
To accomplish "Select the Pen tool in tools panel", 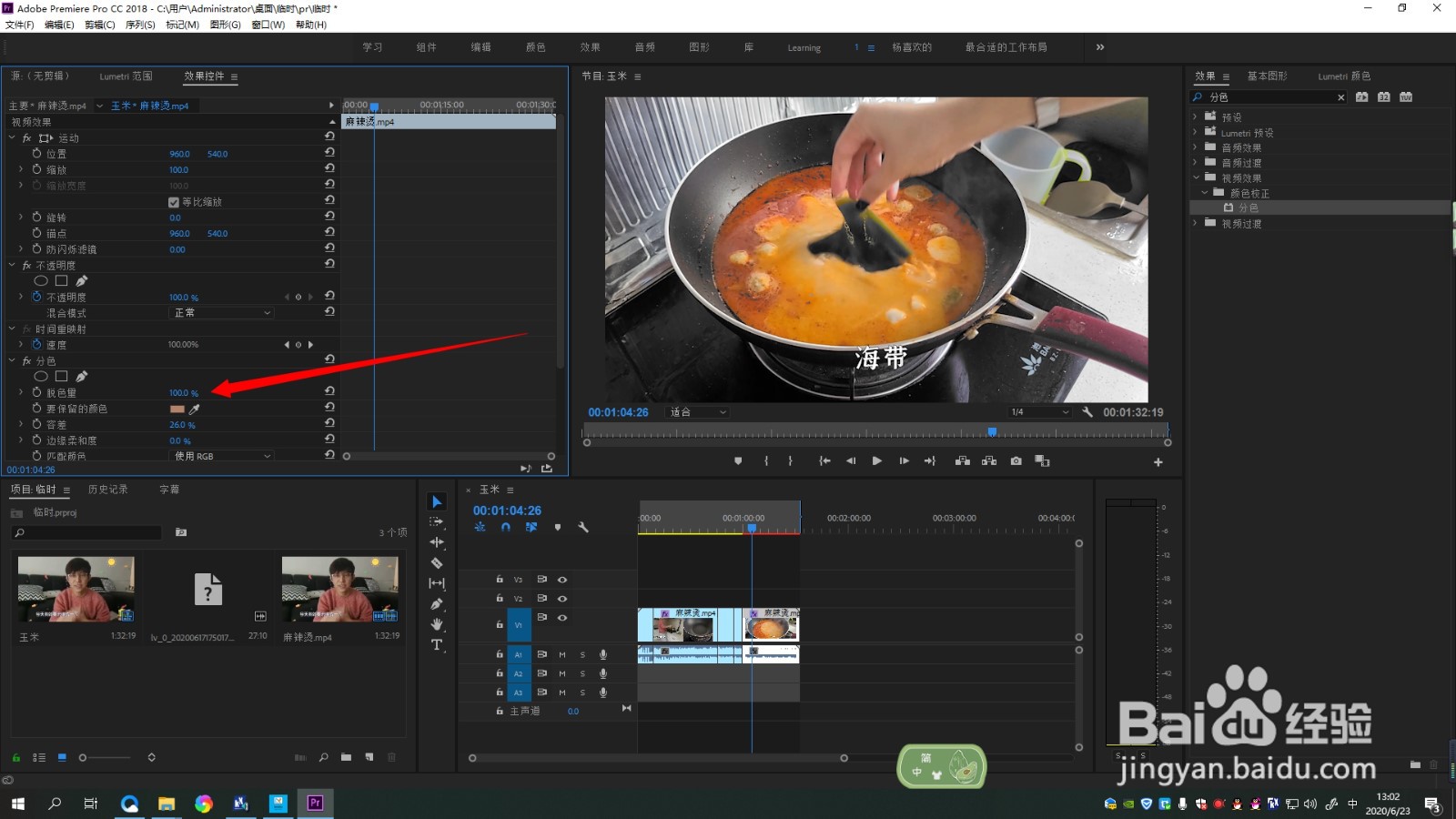I will click(x=437, y=604).
